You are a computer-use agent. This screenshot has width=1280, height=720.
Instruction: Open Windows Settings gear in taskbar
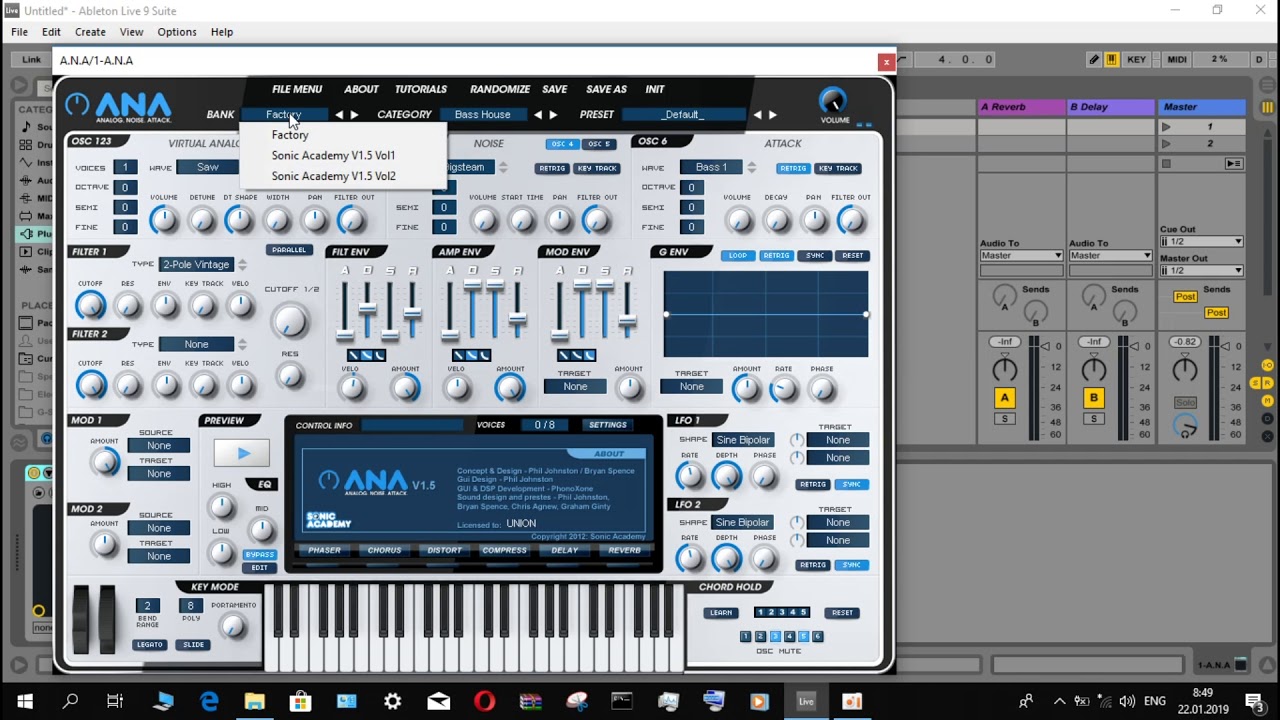coord(392,701)
